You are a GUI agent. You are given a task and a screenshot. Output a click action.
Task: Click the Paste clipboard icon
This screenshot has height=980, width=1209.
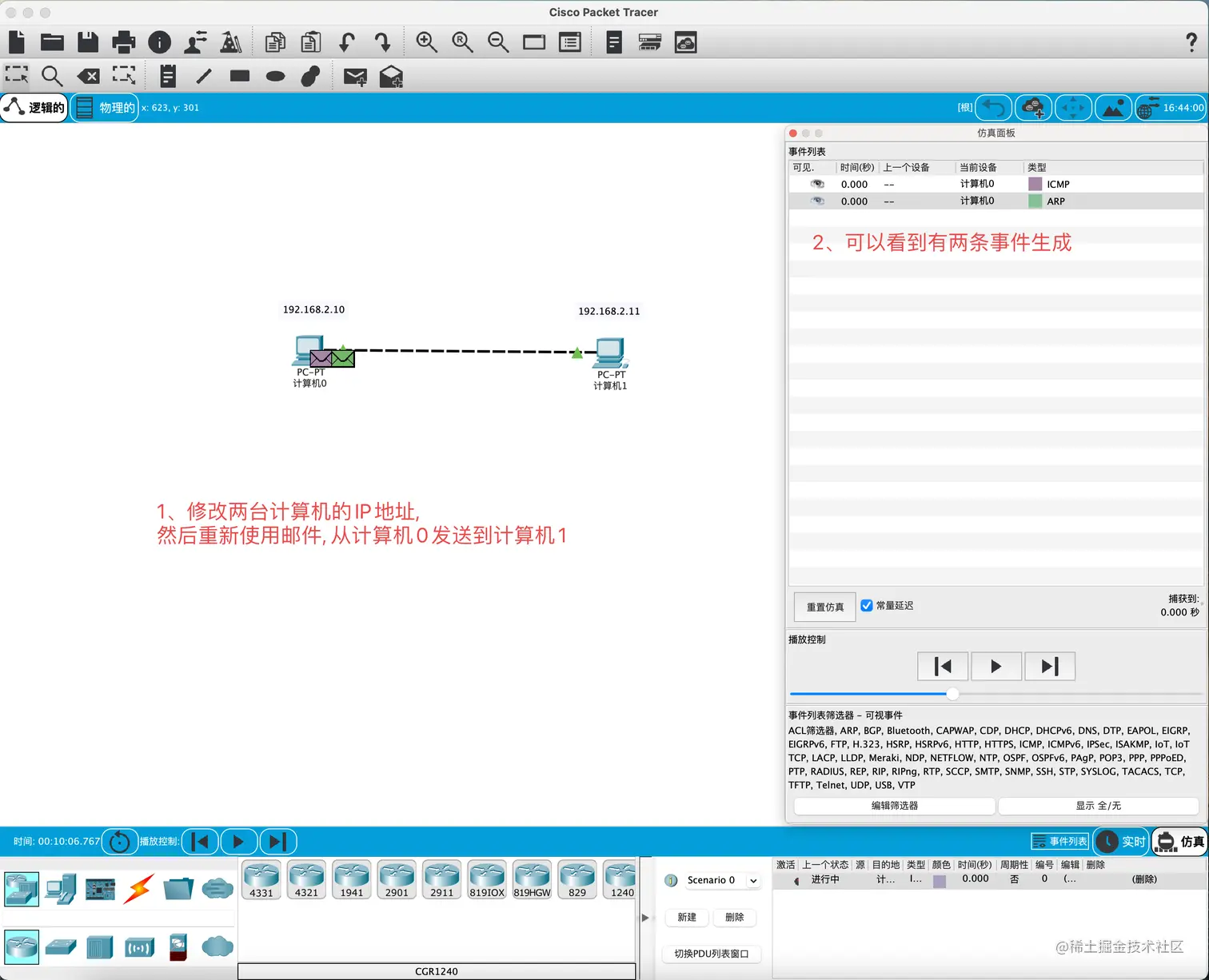coord(311,42)
